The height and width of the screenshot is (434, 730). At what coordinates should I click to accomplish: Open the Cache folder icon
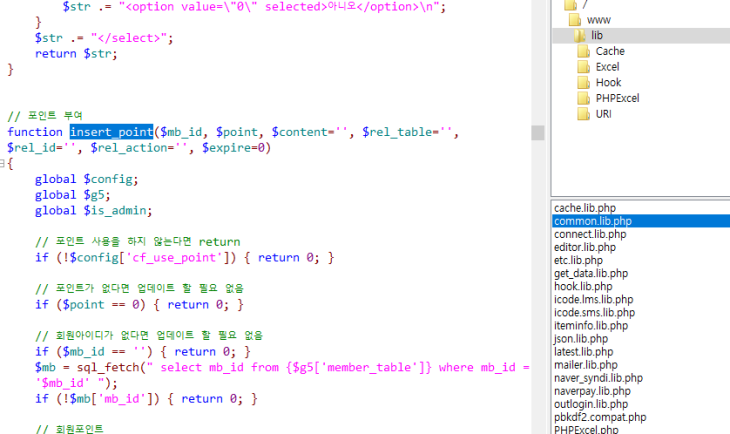coord(585,51)
